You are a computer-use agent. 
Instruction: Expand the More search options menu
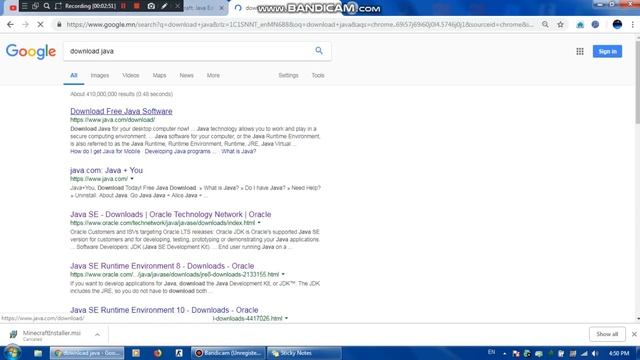(x=213, y=76)
